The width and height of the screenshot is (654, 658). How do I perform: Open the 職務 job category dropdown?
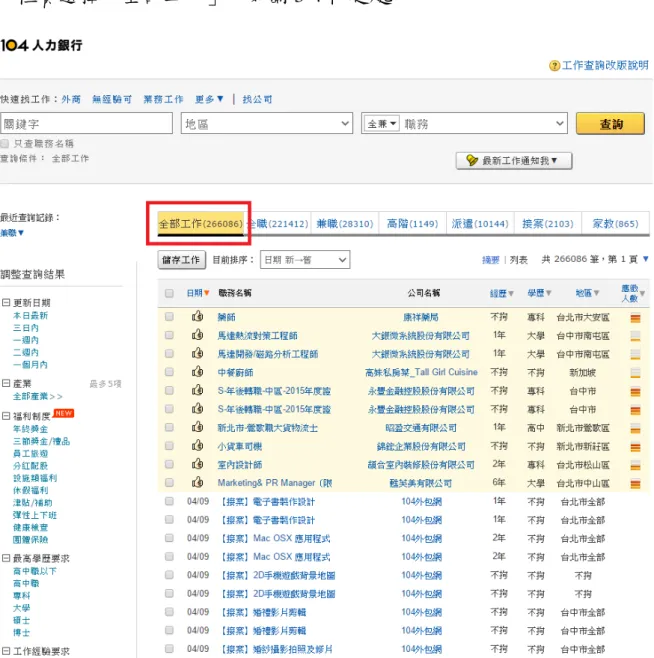coord(484,123)
